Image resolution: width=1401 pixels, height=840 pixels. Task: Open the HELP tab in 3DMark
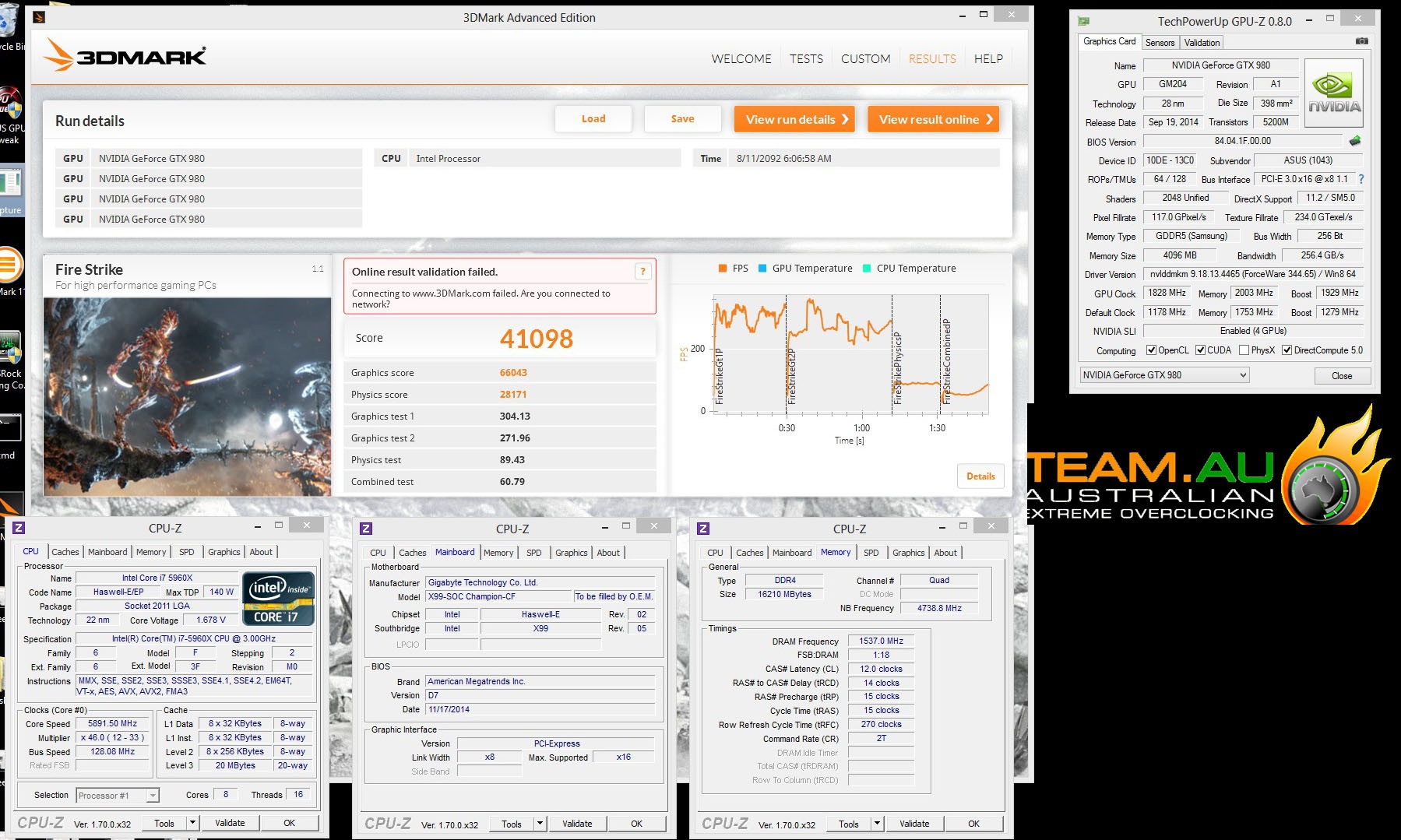988,58
